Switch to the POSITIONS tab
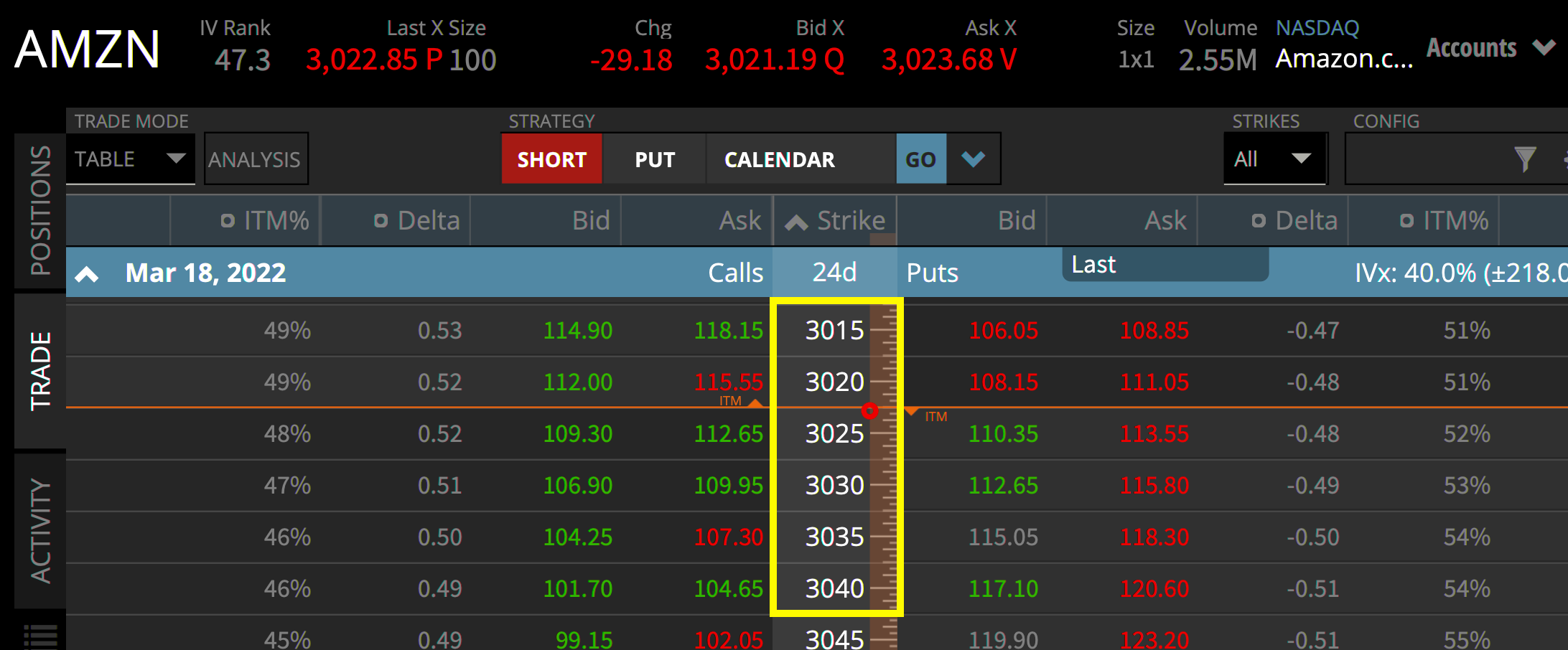The height and width of the screenshot is (650, 1568). pos(39,209)
